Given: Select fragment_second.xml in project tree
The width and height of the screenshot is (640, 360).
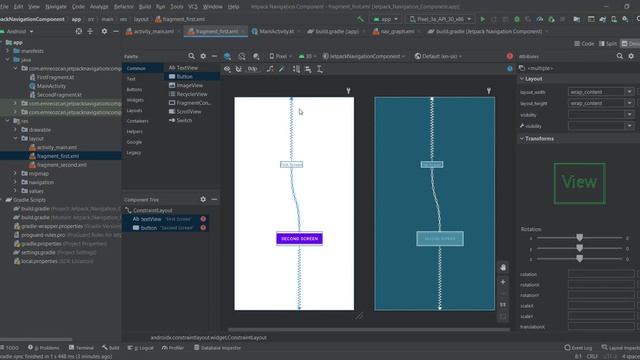Looking at the screenshot, I should (62, 165).
